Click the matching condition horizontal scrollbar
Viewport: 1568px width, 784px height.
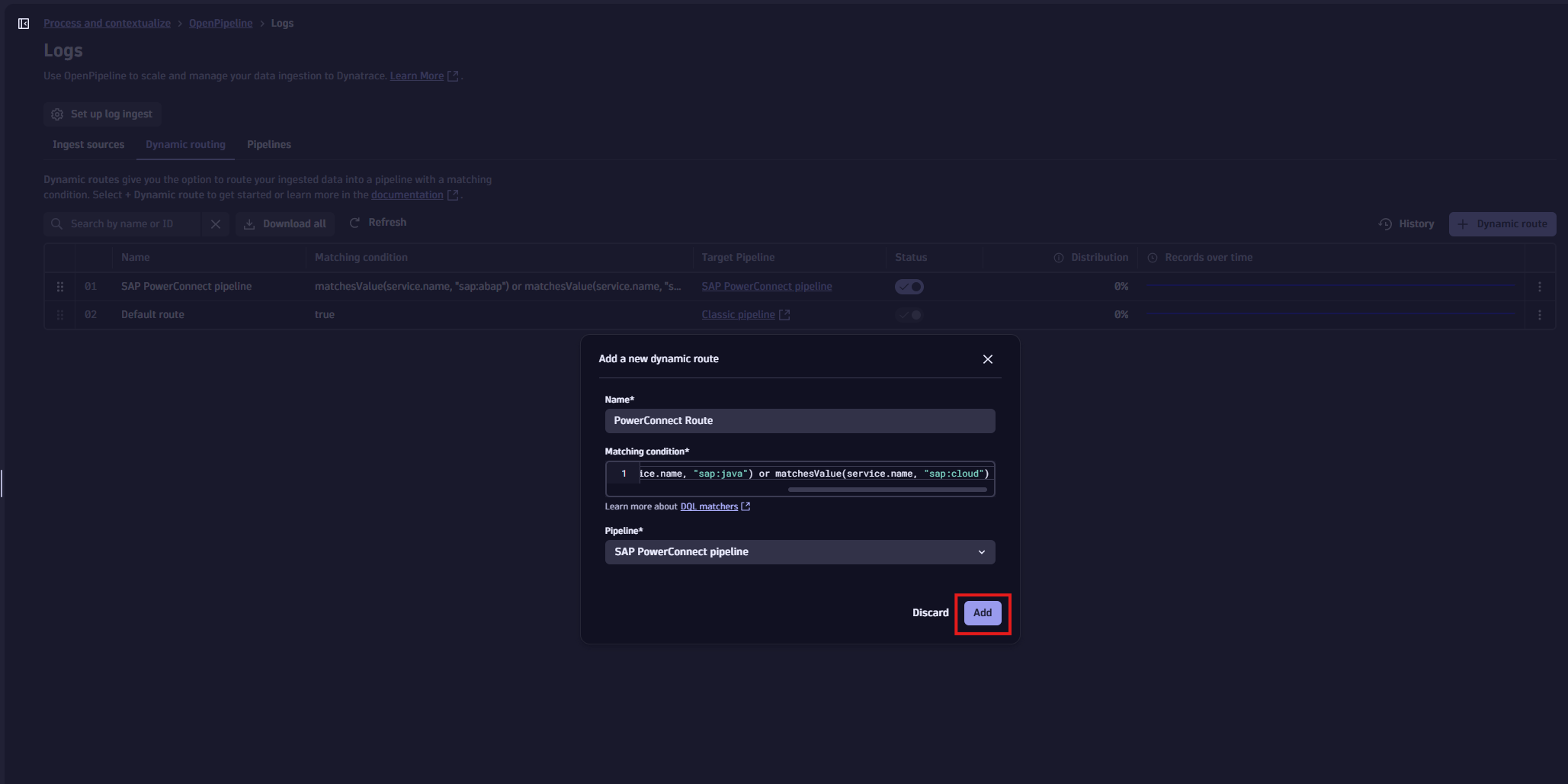click(x=887, y=490)
